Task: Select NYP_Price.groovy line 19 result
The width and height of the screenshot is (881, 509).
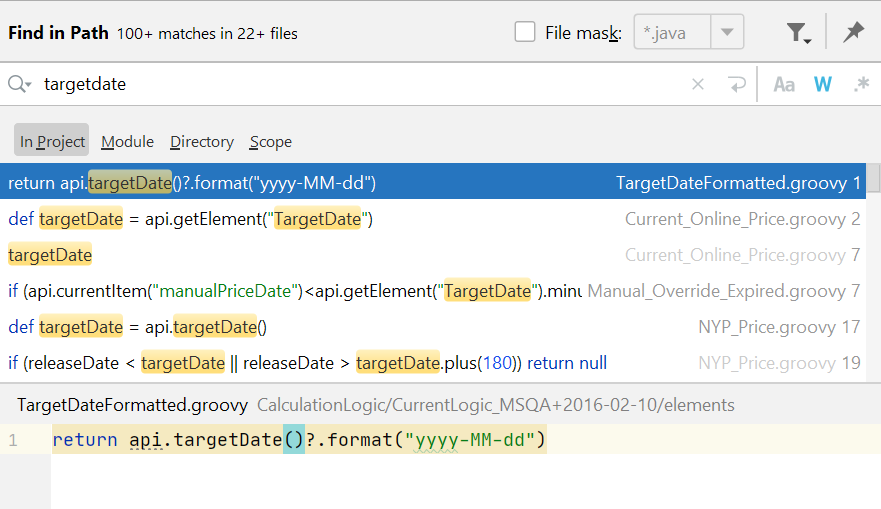Action: (x=430, y=363)
